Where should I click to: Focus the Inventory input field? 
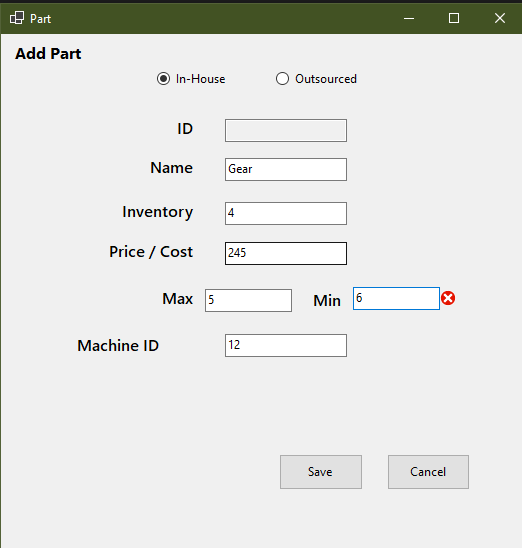(286, 213)
